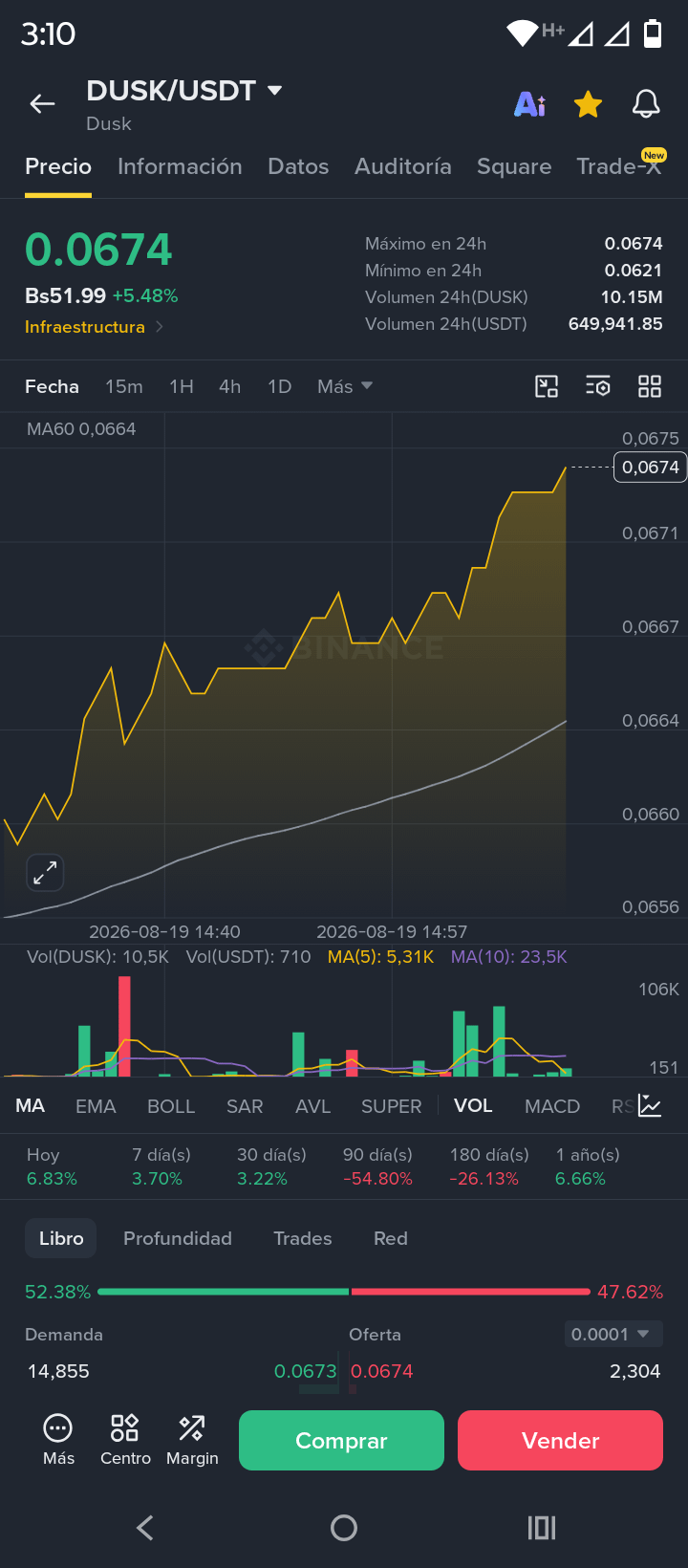
Task: Toggle the favorite star icon
Action: (x=588, y=104)
